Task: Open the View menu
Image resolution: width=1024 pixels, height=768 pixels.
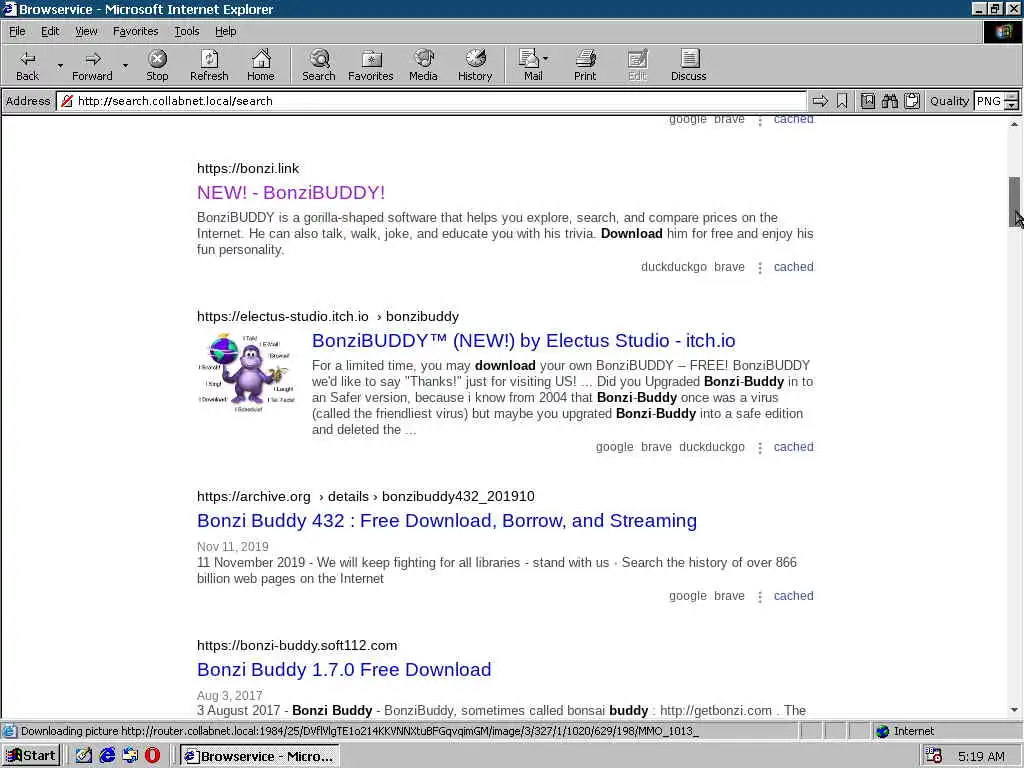Action: coord(86,31)
